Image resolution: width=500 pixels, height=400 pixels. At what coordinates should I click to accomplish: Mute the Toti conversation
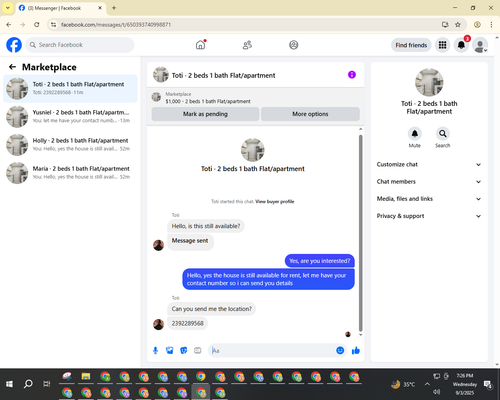pyautogui.click(x=415, y=134)
